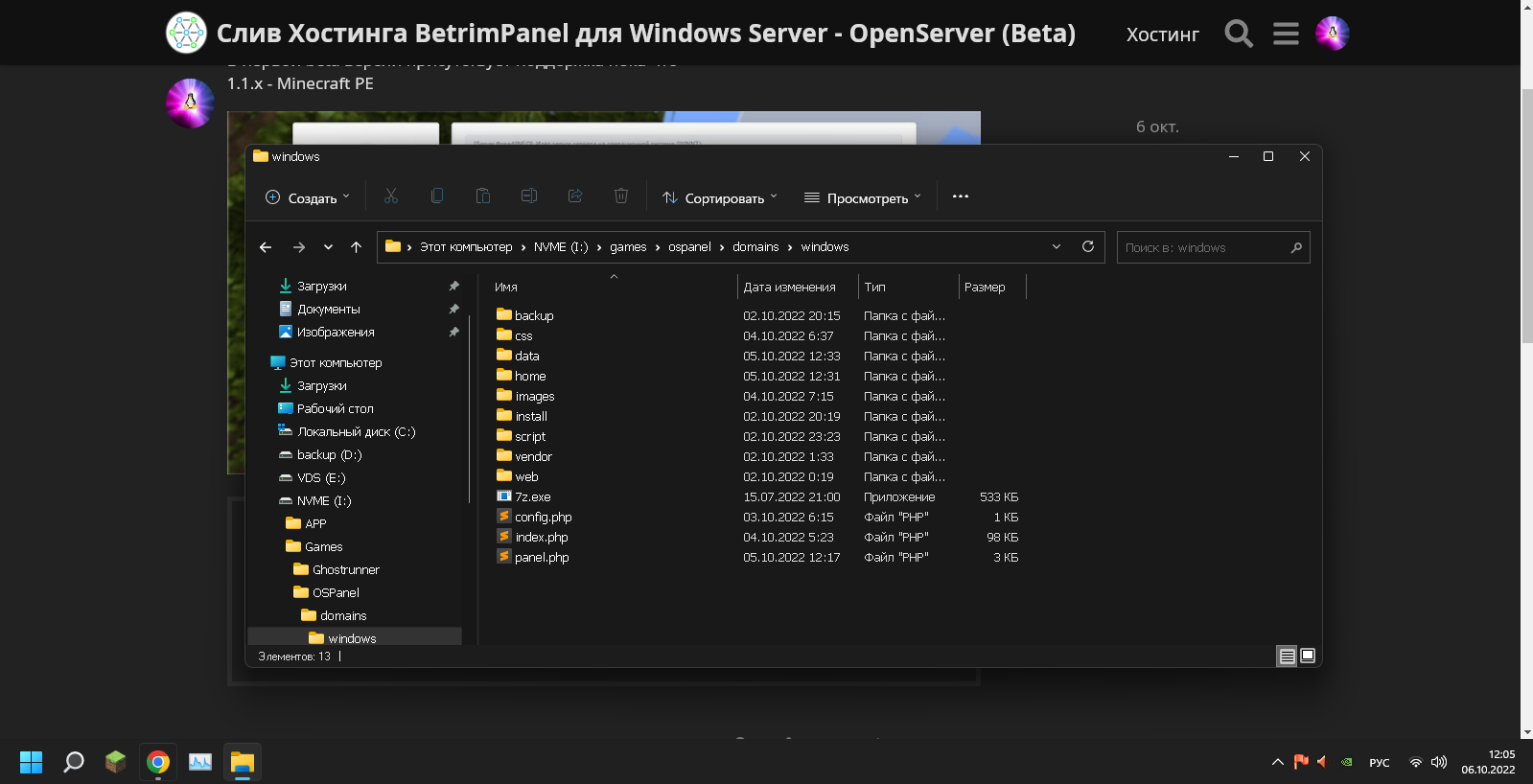Refresh the current folder view
Screen dimensions: 1533x784
point(1088,246)
